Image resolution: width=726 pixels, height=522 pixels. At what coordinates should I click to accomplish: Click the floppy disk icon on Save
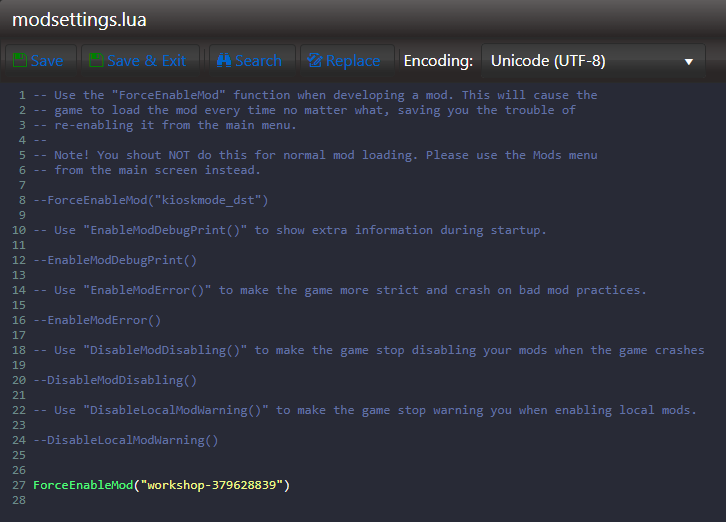click(20, 60)
